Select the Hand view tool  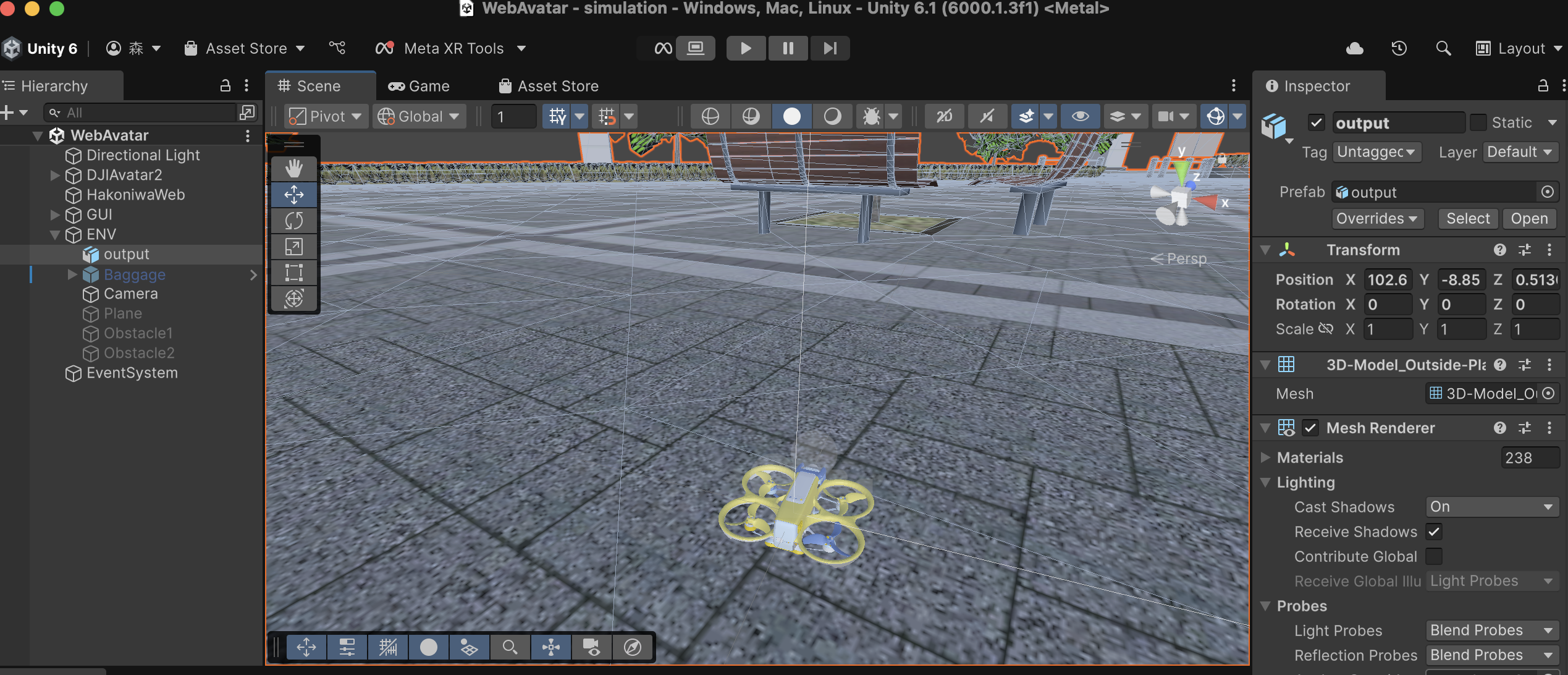point(293,168)
